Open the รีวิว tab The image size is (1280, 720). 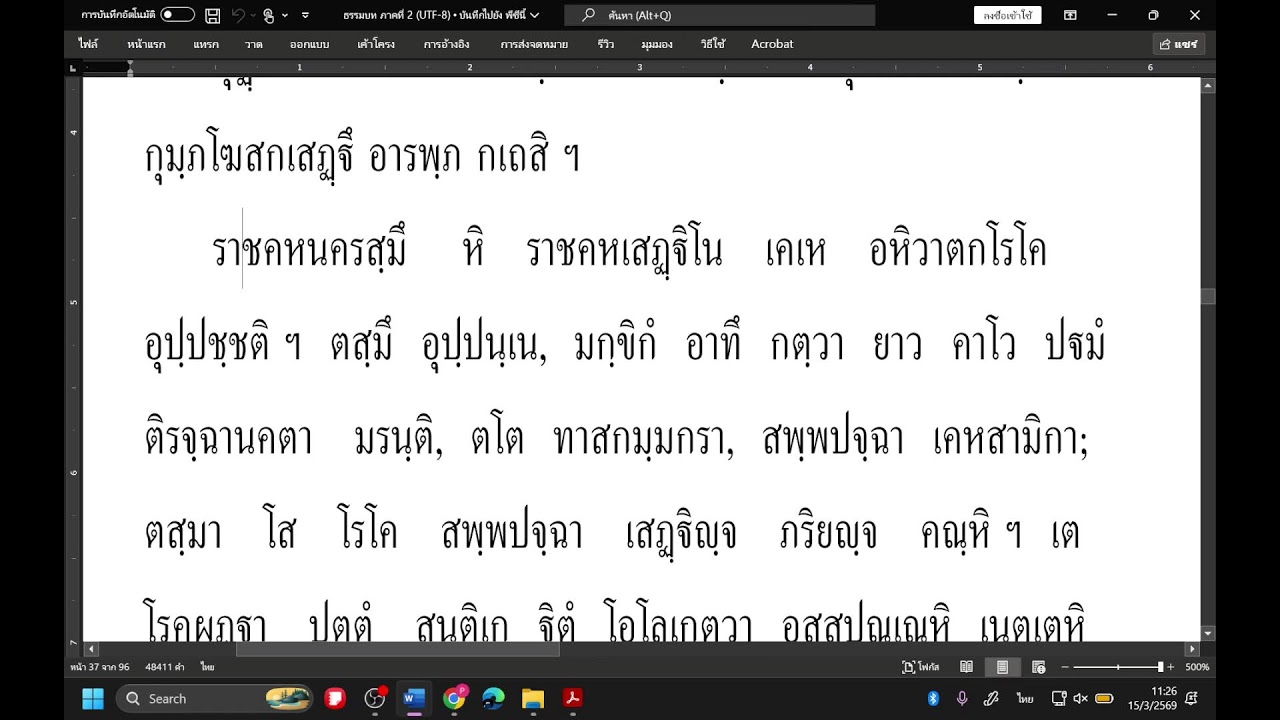[x=606, y=44]
